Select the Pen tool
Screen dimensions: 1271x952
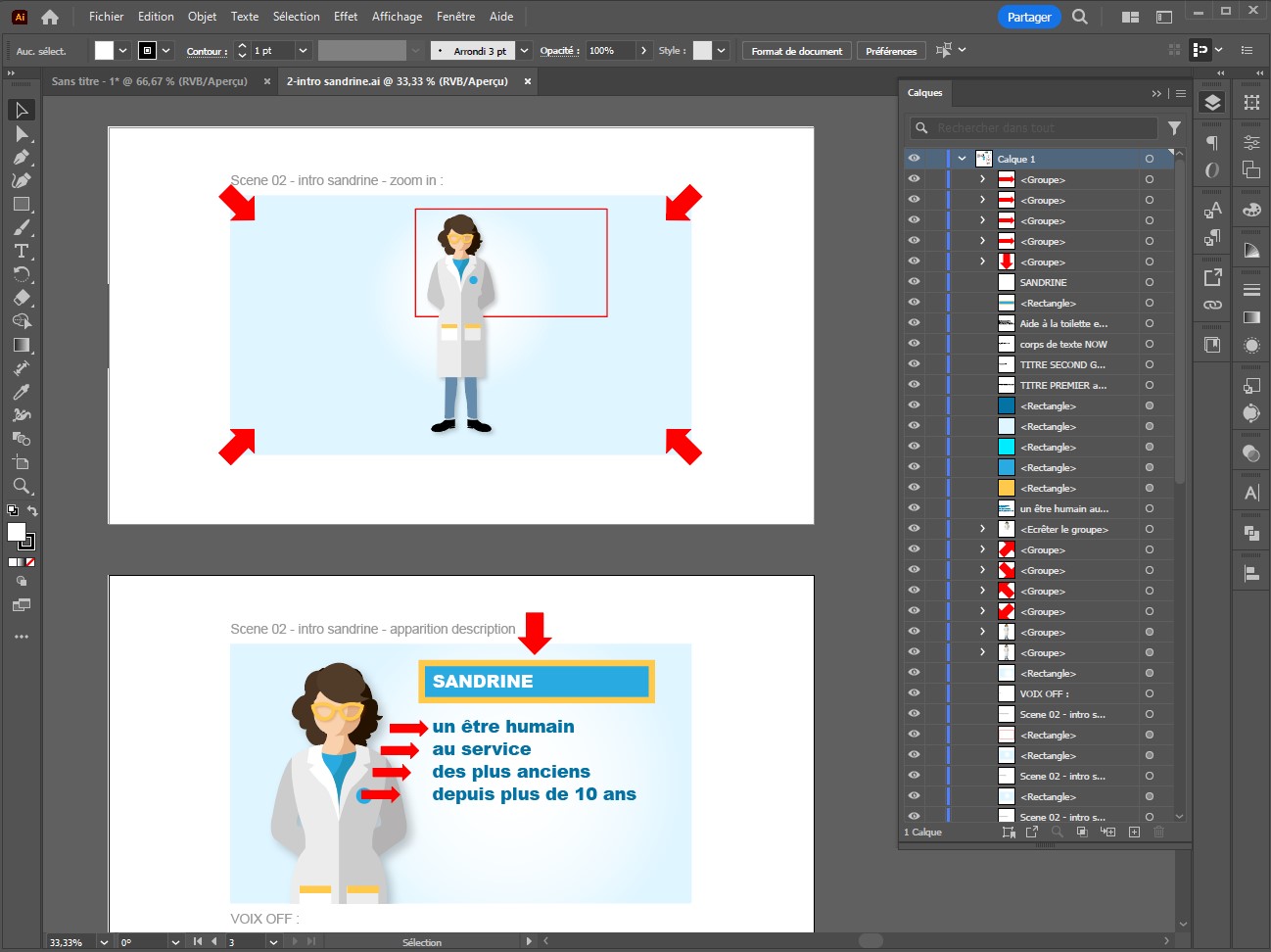click(x=22, y=157)
